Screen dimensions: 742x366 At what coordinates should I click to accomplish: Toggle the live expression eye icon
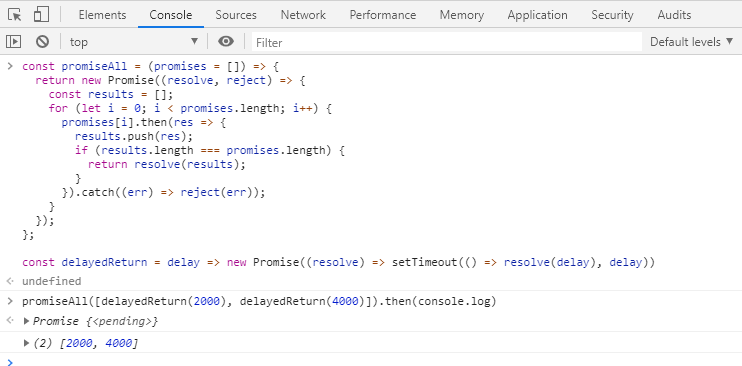226,42
